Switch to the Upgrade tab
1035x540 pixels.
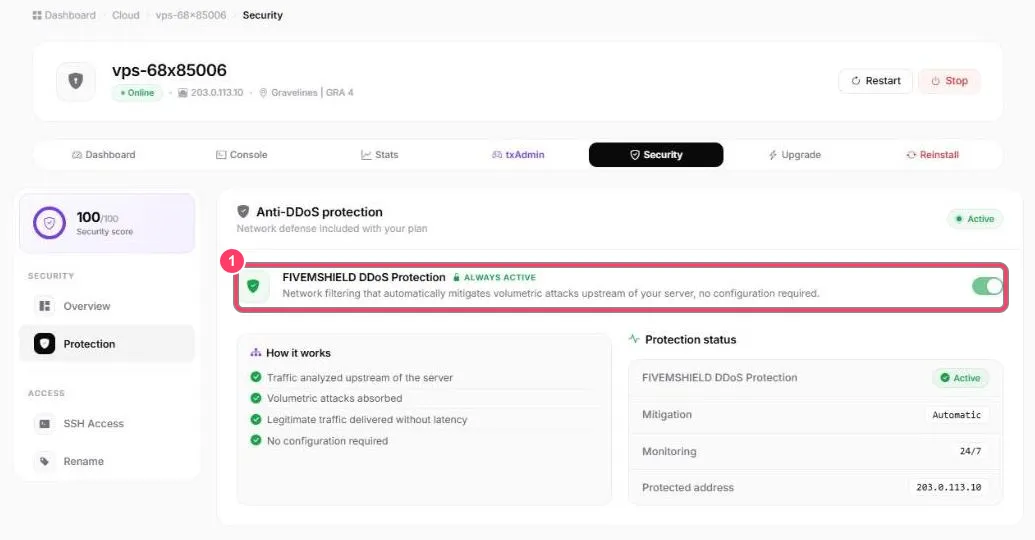(795, 154)
